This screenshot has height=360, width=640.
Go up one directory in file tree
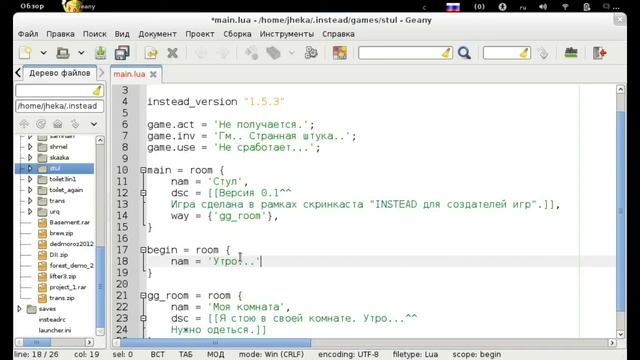click(x=24, y=124)
